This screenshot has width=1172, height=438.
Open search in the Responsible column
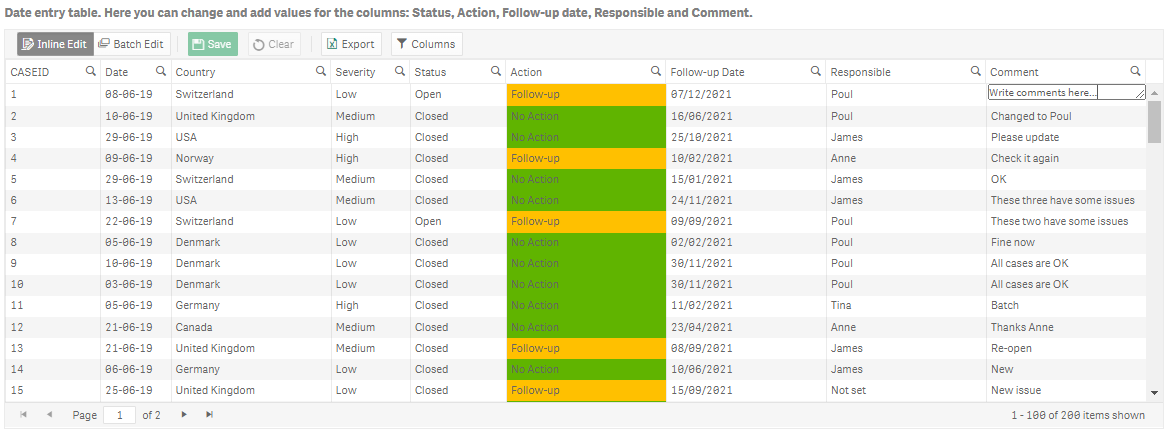click(975, 71)
